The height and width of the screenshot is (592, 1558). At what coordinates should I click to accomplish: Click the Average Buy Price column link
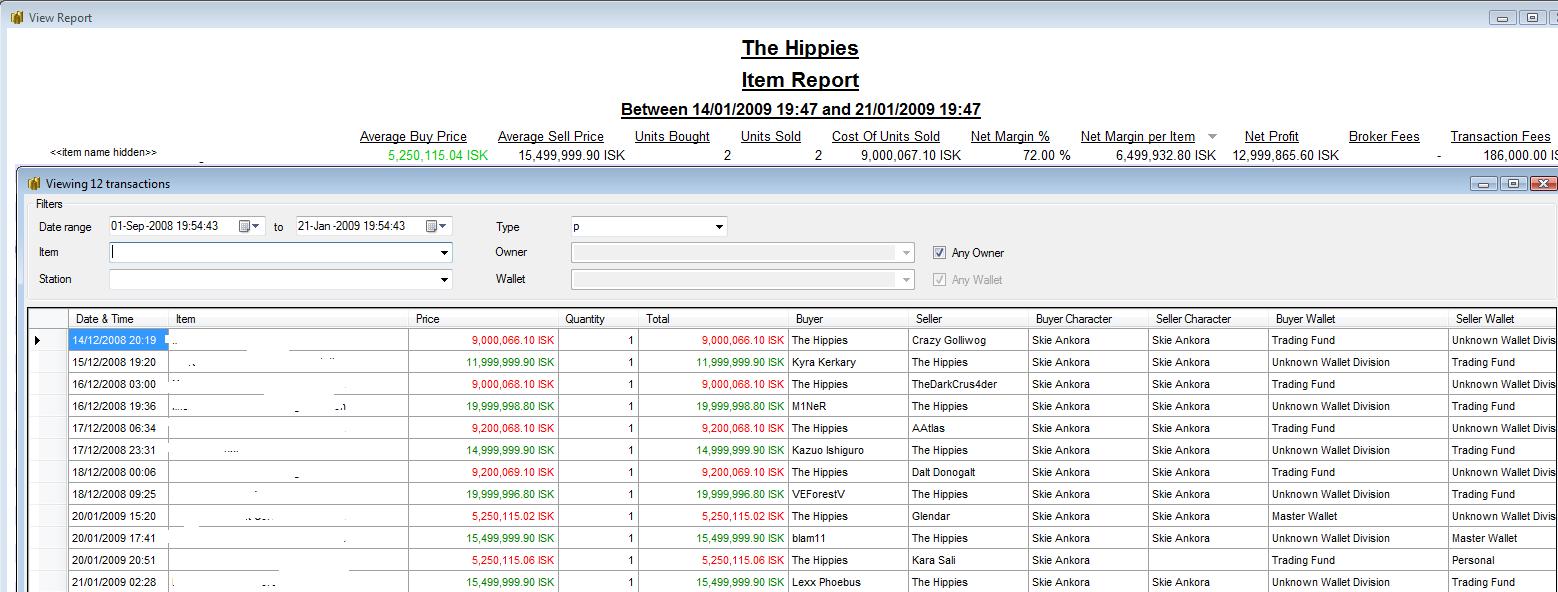pyautogui.click(x=413, y=137)
